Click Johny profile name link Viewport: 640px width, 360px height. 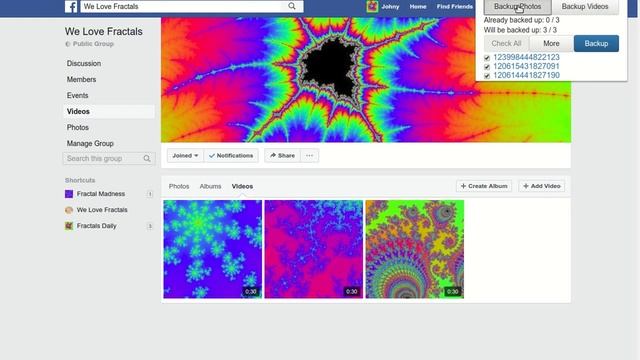click(390, 7)
